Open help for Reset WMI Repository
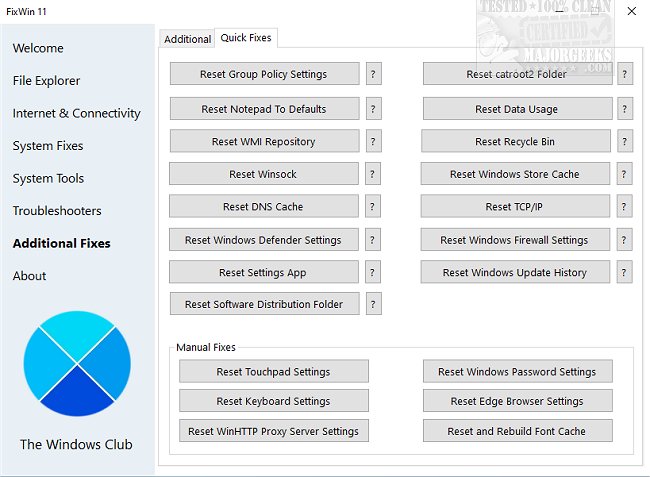650x477 pixels. [373, 141]
